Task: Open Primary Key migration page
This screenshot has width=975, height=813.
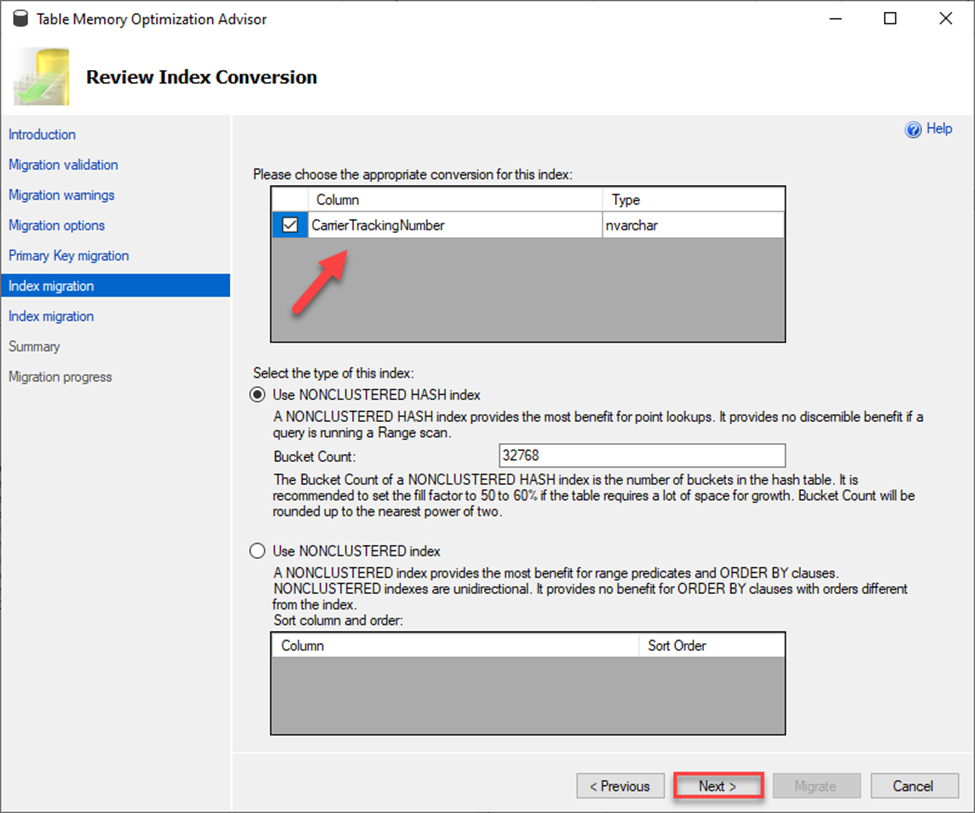Action: [x=68, y=256]
